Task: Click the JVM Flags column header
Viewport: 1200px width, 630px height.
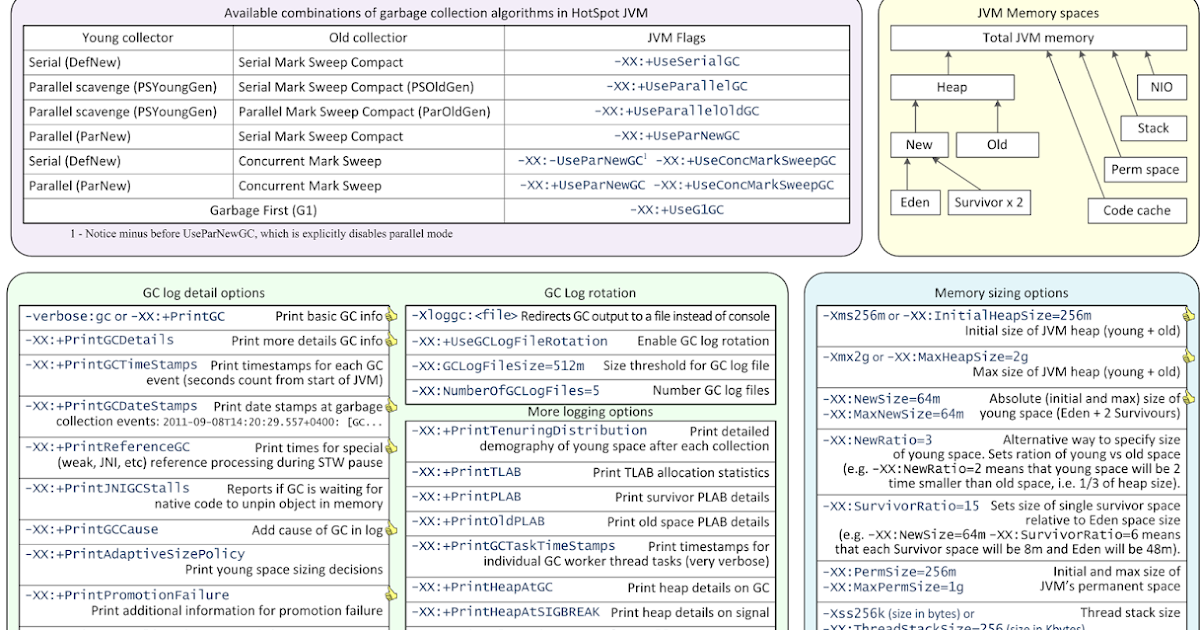Action: pyautogui.click(x=677, y=38)
